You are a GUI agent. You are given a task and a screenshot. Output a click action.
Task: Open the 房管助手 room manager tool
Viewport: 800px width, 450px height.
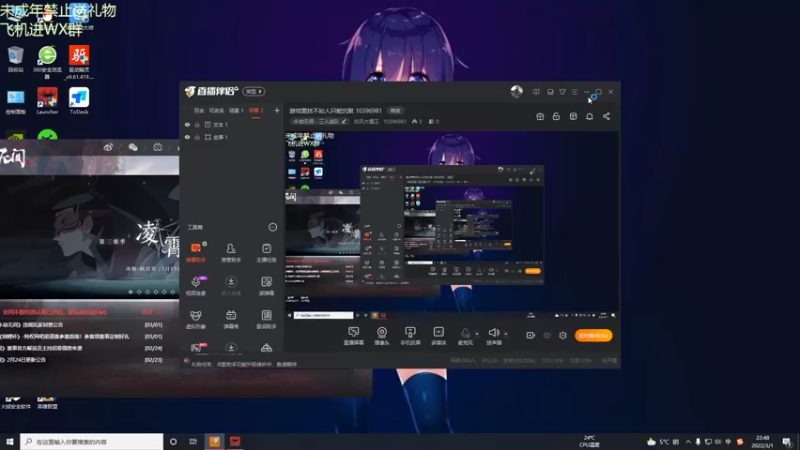click(x=231, y=252)
